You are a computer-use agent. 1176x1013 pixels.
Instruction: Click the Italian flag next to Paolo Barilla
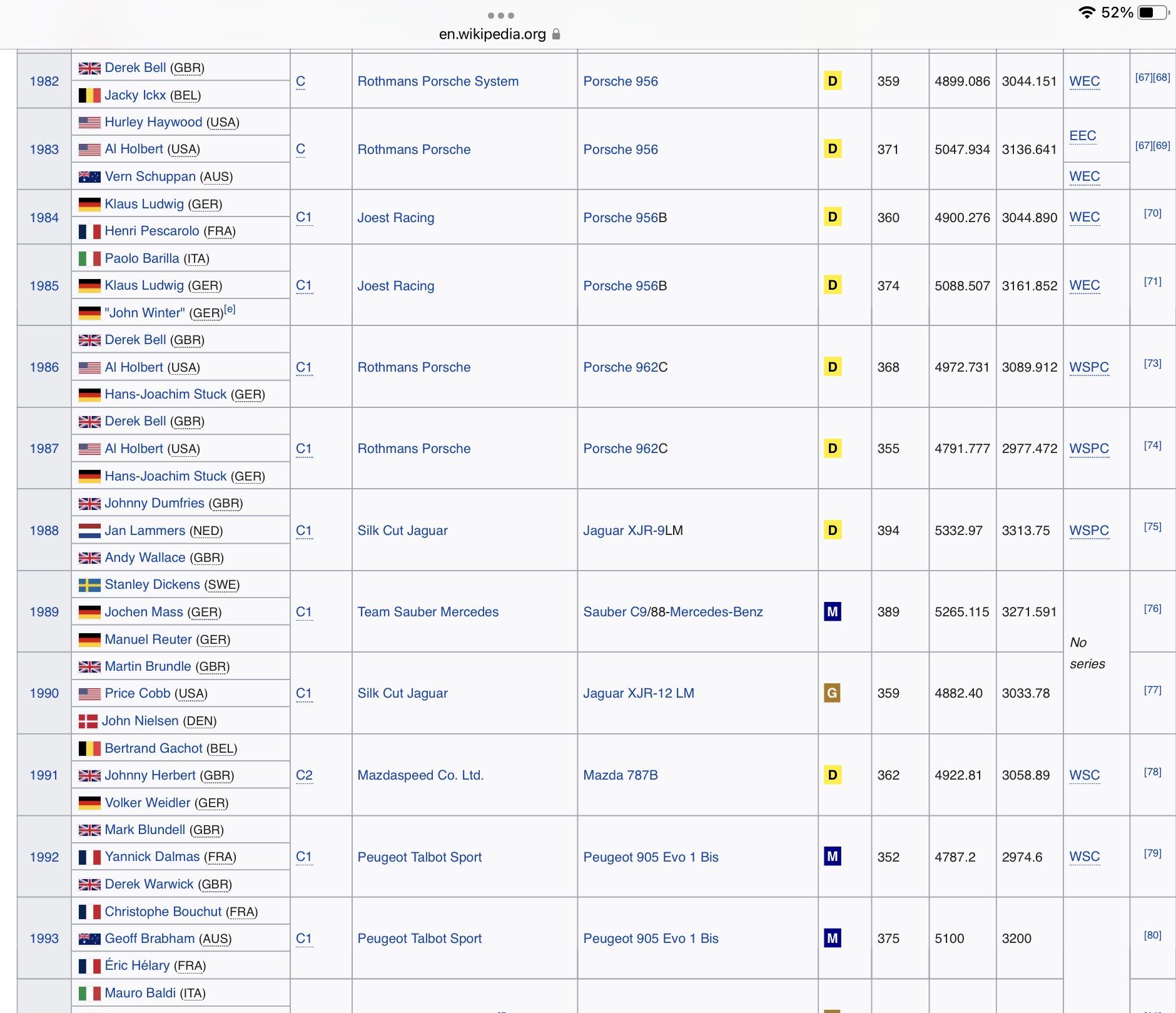click(x=89, y=258)
